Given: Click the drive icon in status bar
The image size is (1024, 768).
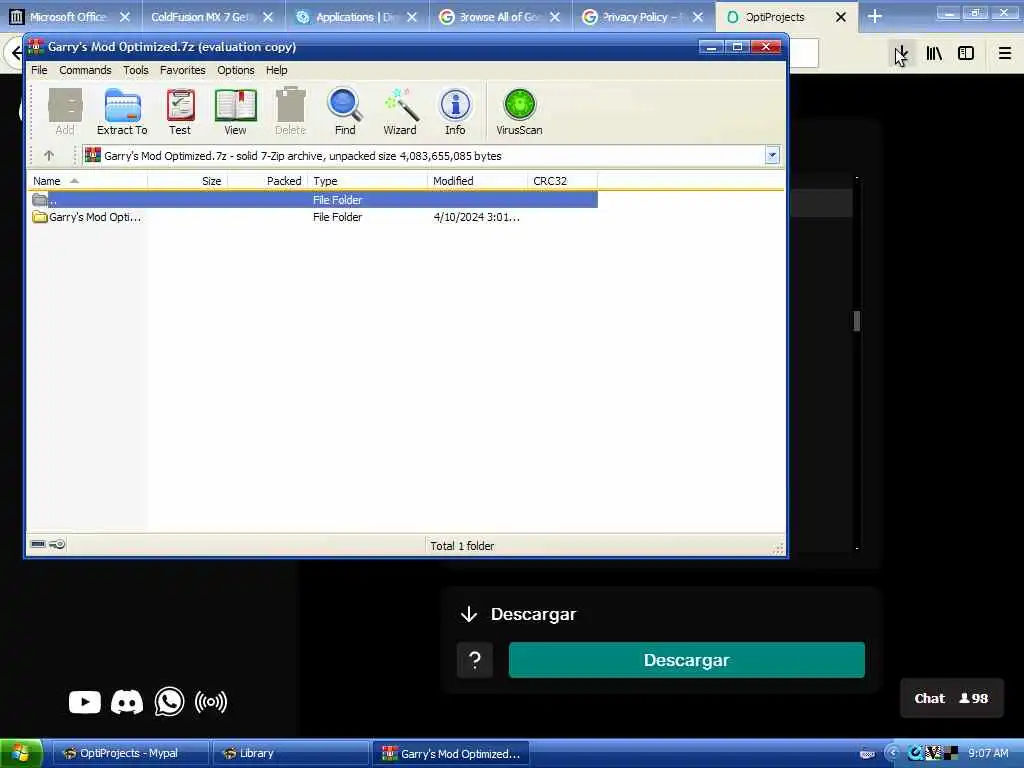Looking at the screenshot, I should (38, 544).
